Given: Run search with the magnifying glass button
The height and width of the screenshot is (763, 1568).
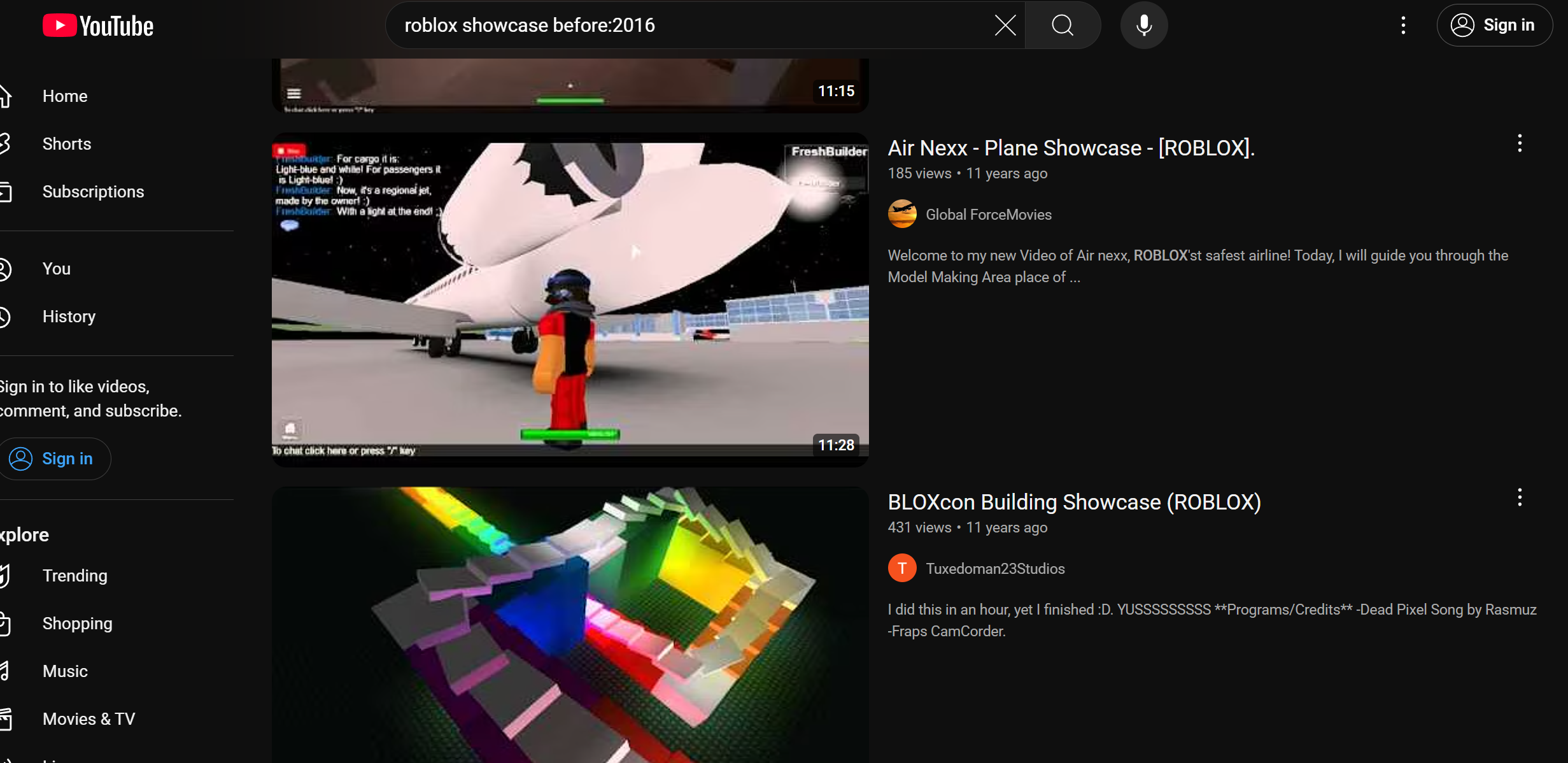Looking at the screenshot, I should (1063, 25).
